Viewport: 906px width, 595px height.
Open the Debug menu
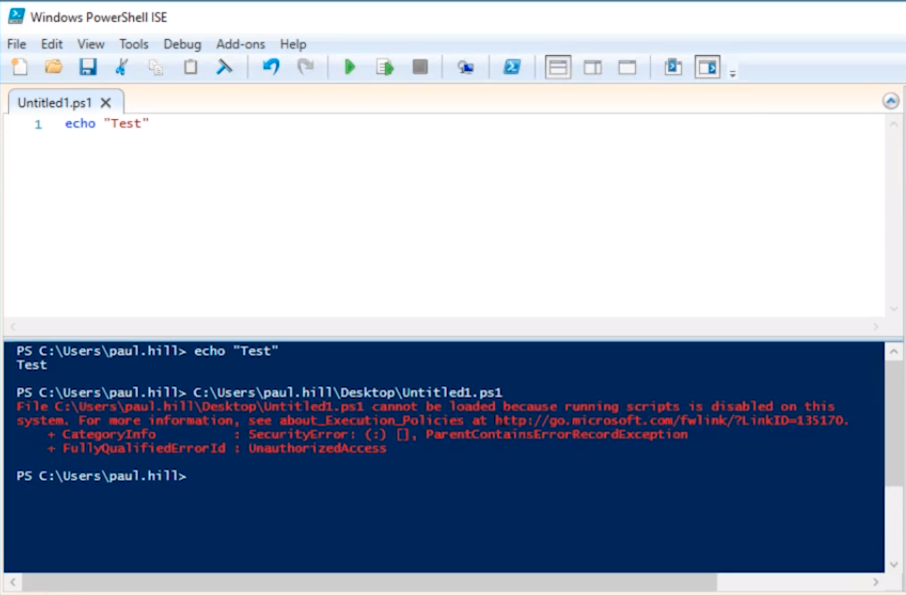pyautogui.click(x=182, y=44)
